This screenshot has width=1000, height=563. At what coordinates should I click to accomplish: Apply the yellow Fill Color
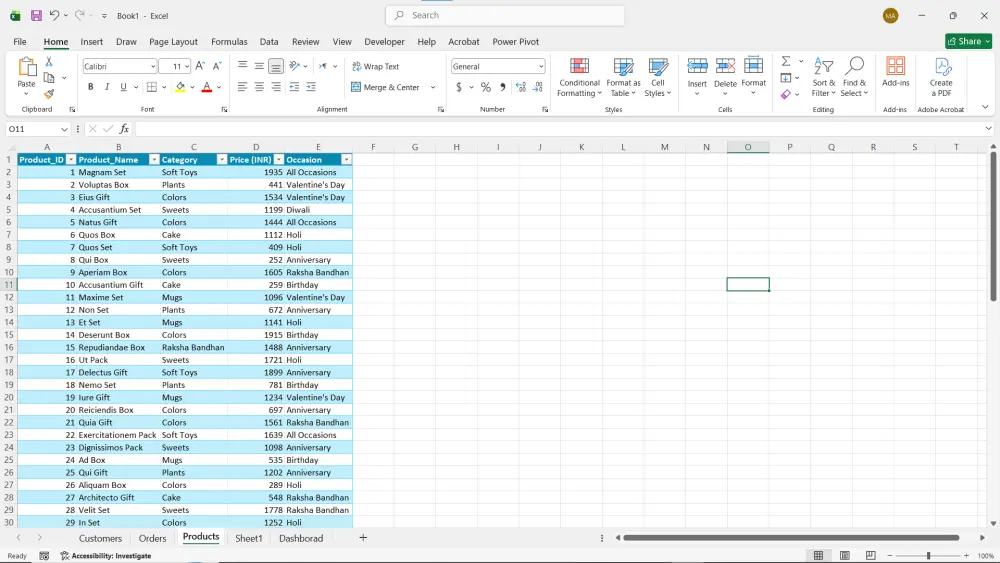[180, 87]
